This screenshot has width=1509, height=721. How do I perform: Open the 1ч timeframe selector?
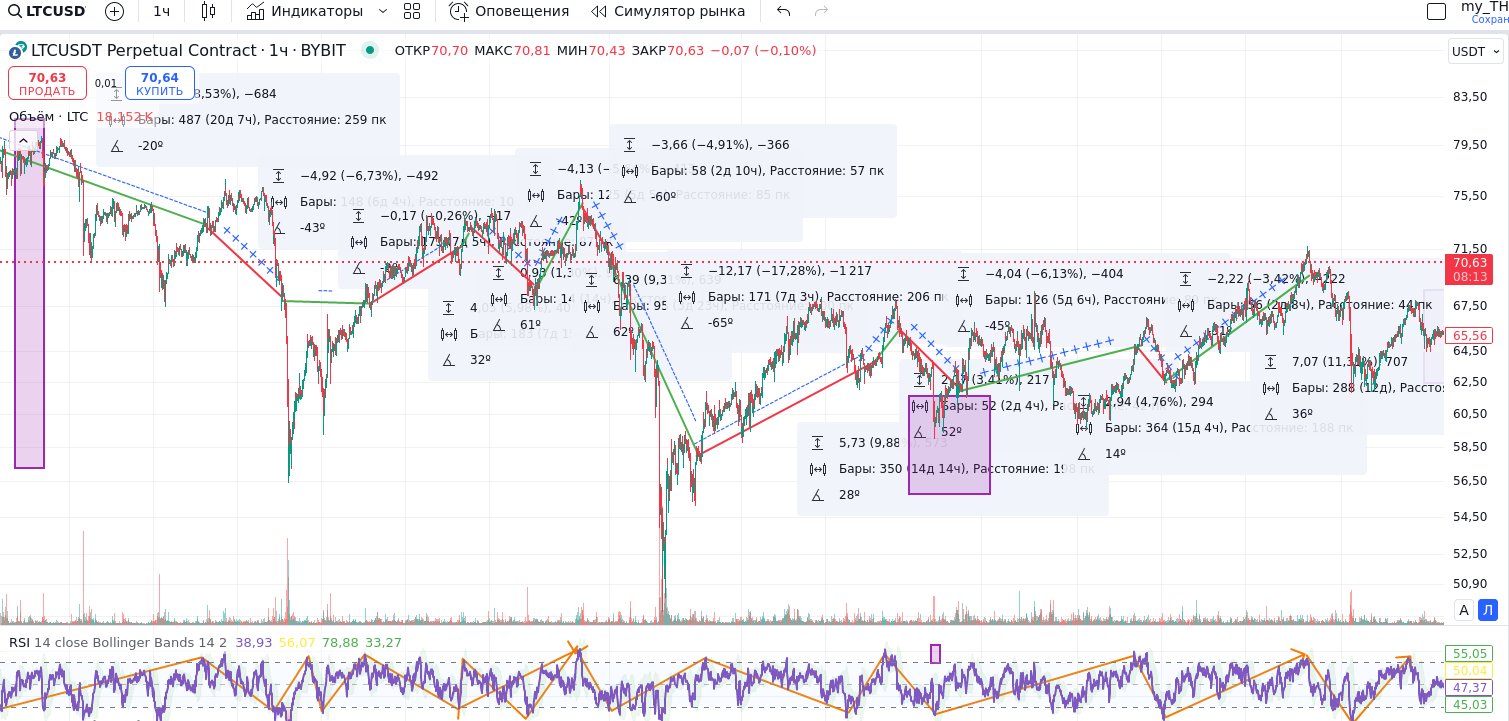point(161,11)
